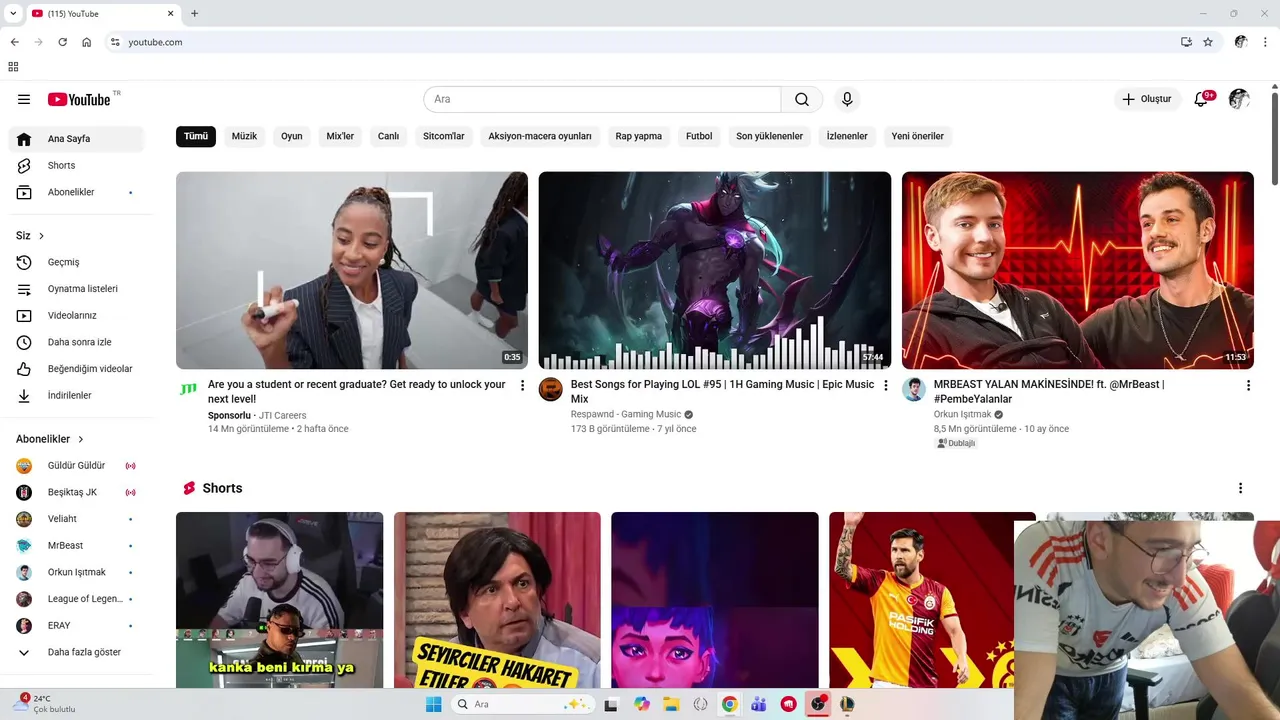Open the 'kanka beni kırma ya' Short

coord(280,600)
